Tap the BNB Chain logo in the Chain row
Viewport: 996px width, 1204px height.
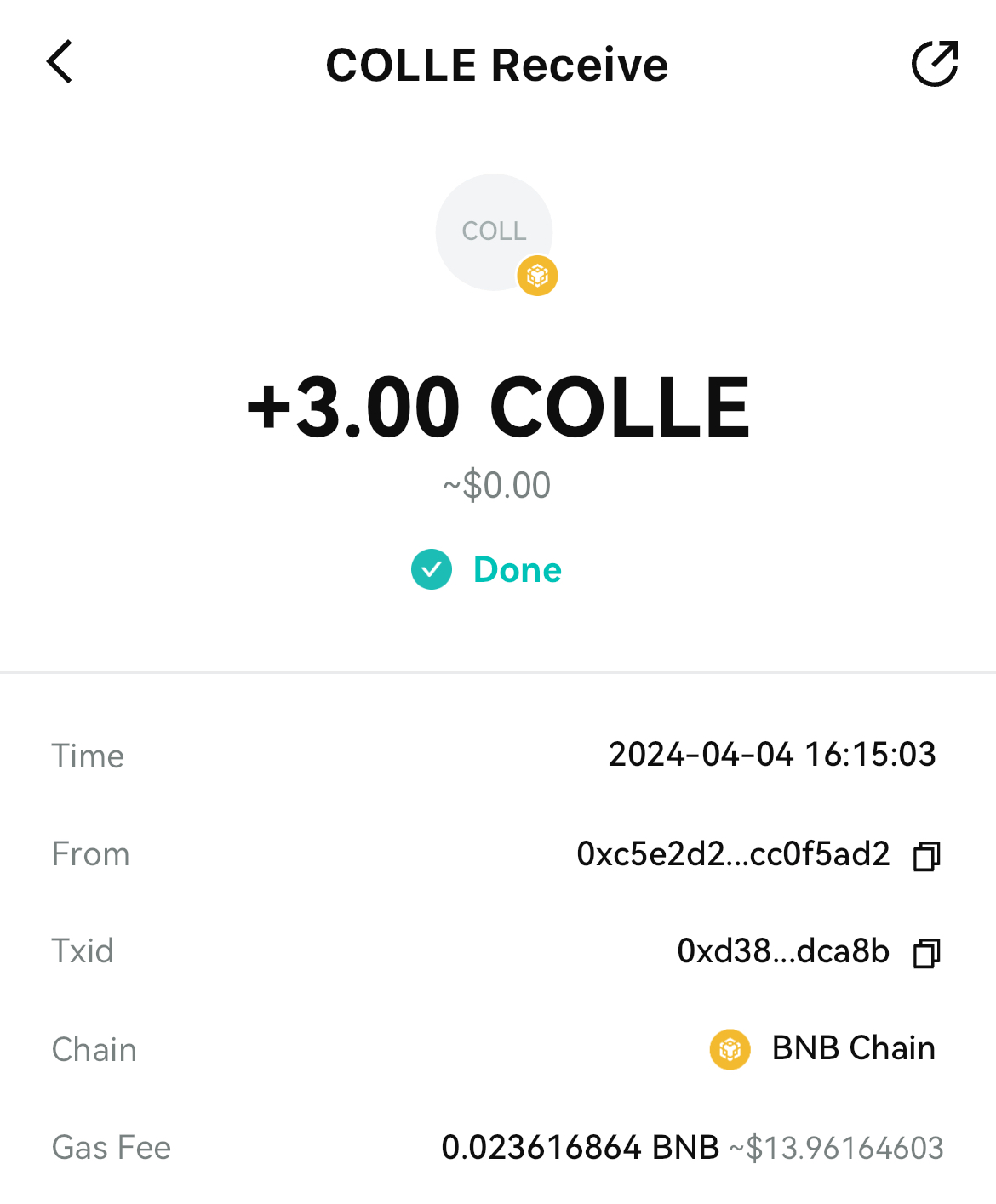tap(730, 1049)
